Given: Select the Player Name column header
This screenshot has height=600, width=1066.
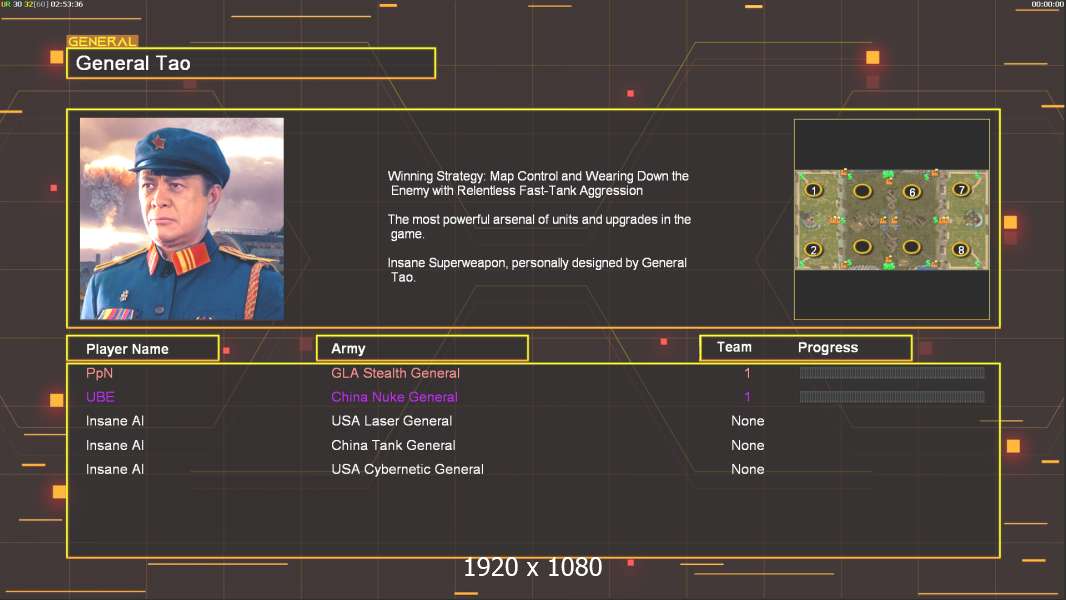Looking at the screenshot, I should (143, 349).
